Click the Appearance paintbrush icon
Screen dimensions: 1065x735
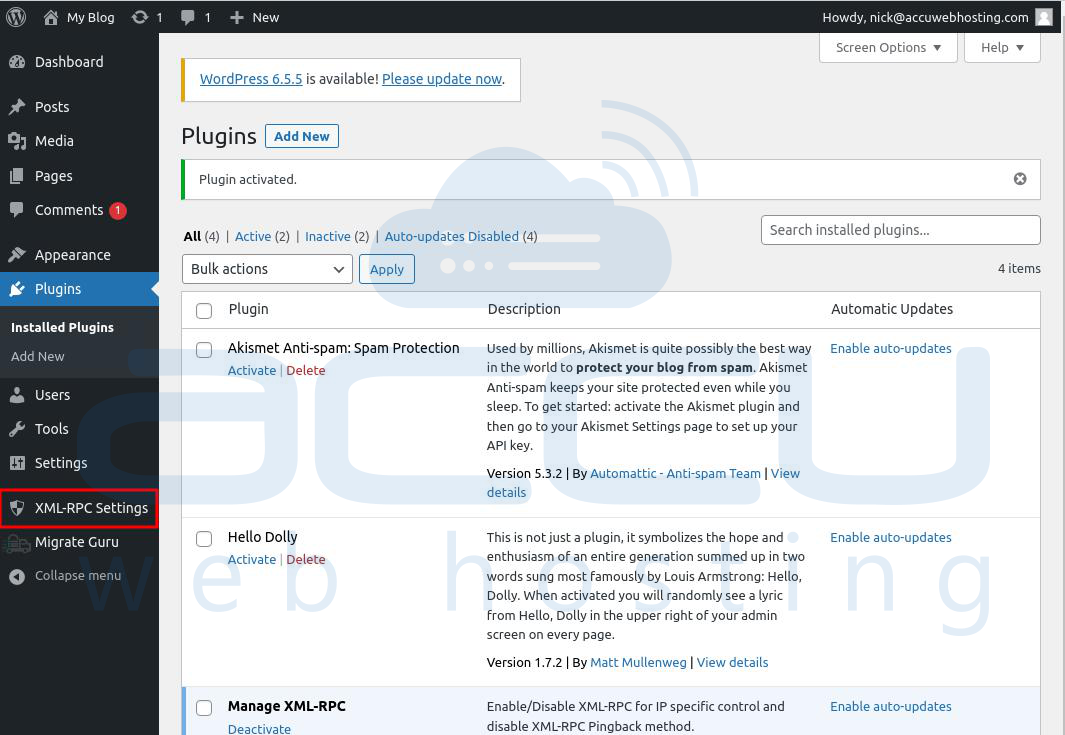click(17, 255)
